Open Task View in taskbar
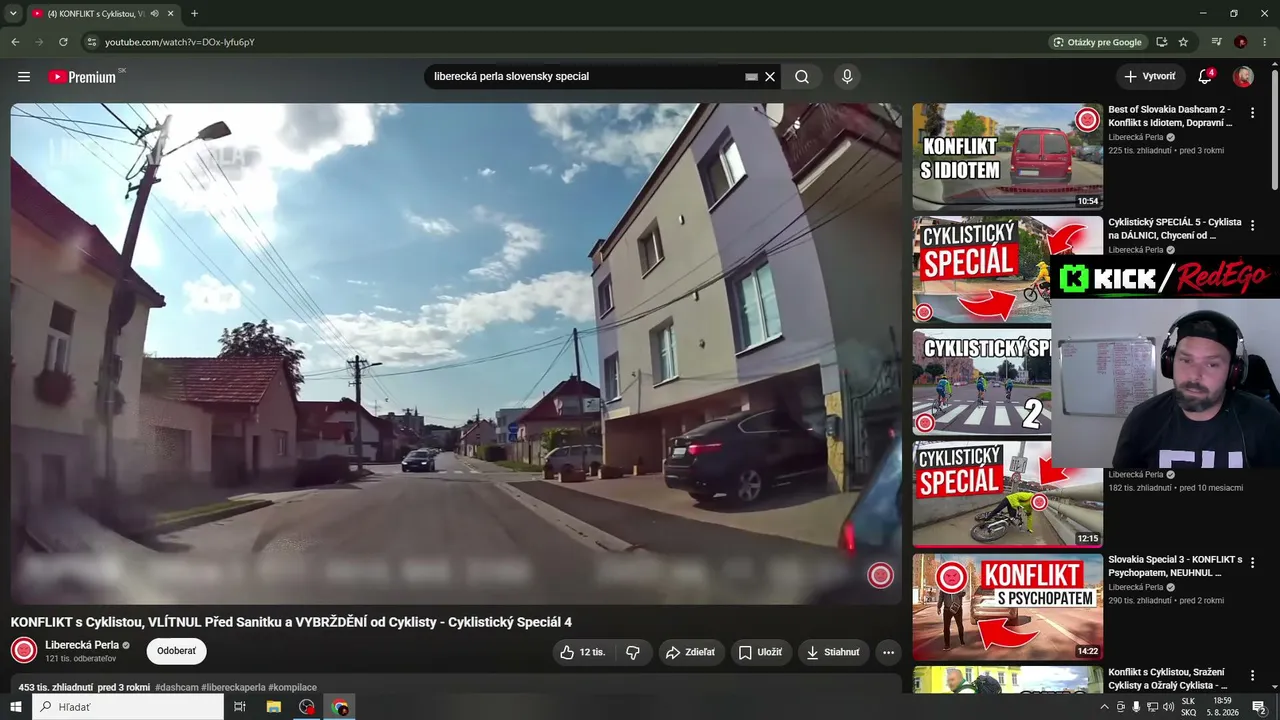The height and width of the screenshot is (720, 1280). tap(240, 707)
